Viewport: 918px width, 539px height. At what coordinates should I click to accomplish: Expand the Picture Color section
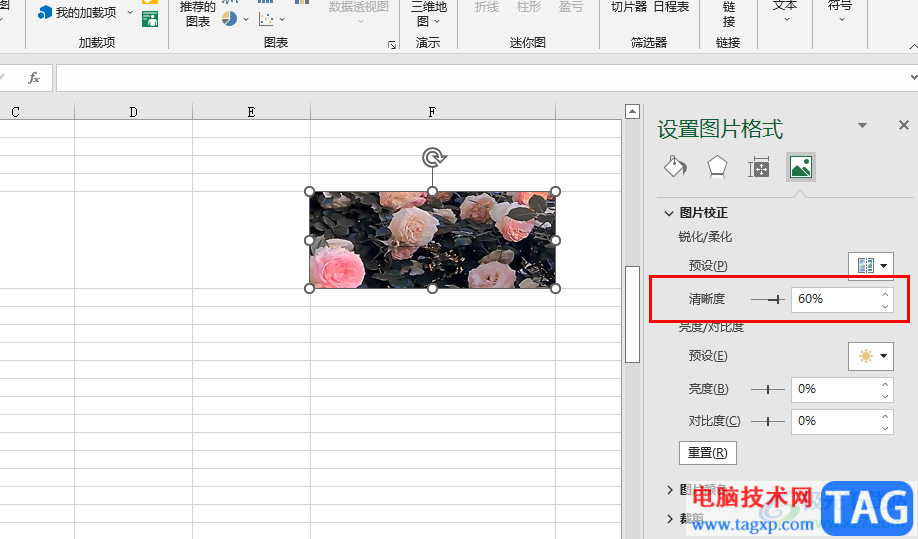[670, 489]
